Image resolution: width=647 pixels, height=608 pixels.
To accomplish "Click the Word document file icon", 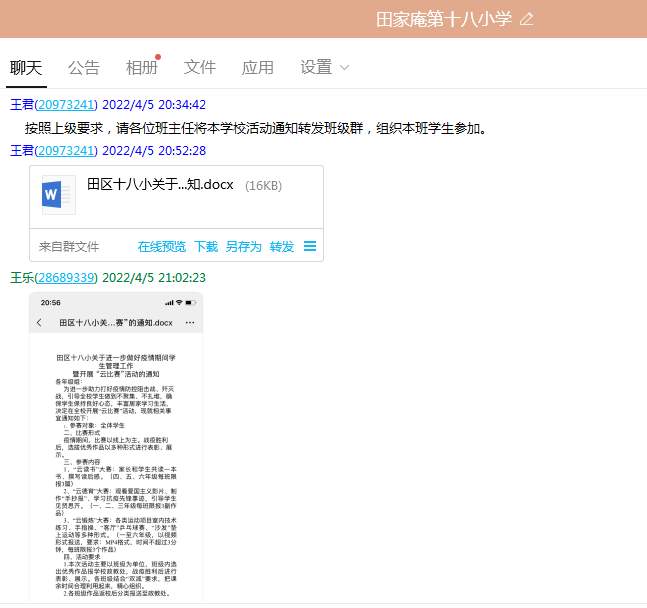I will click(58, 194).
